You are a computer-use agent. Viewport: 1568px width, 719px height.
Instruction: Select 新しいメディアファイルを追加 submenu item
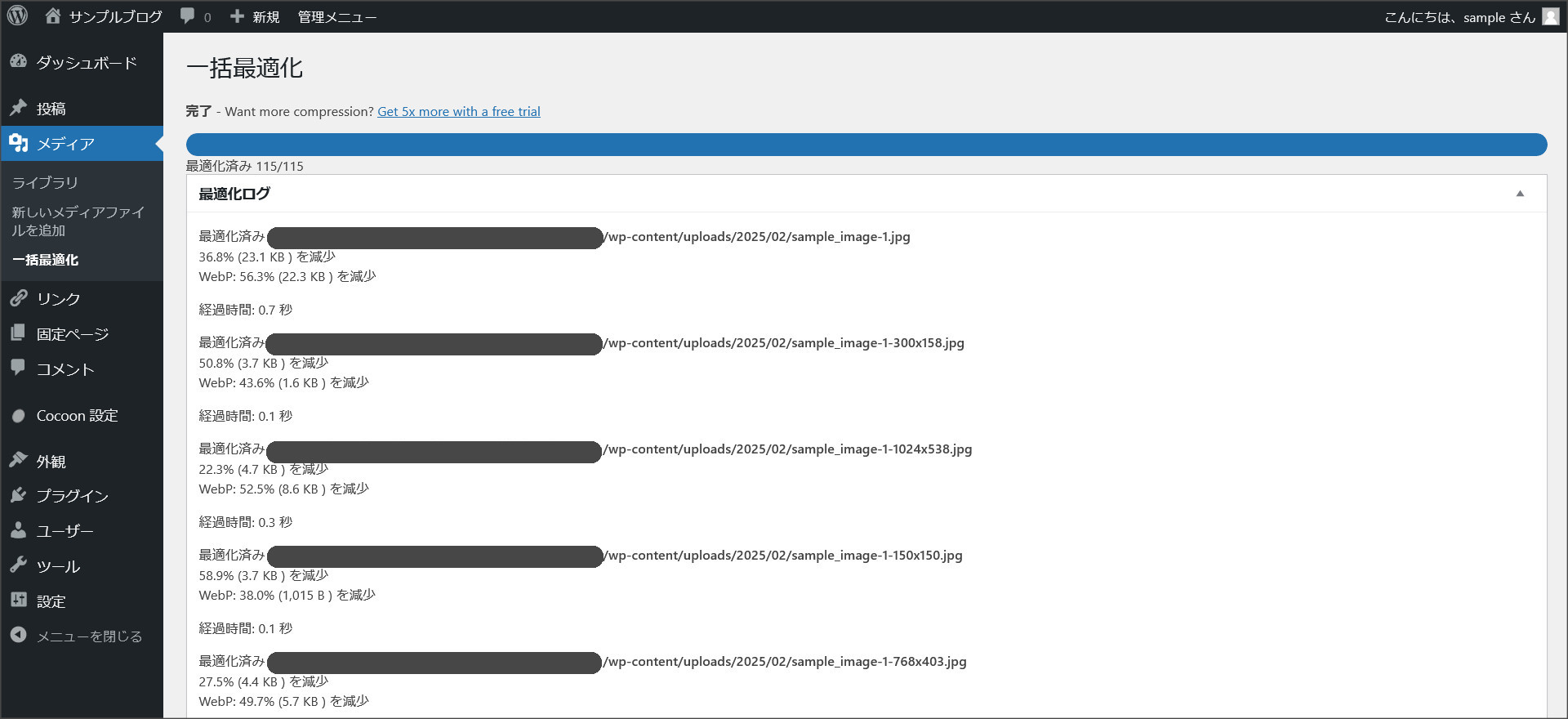(x=78, y=221)
